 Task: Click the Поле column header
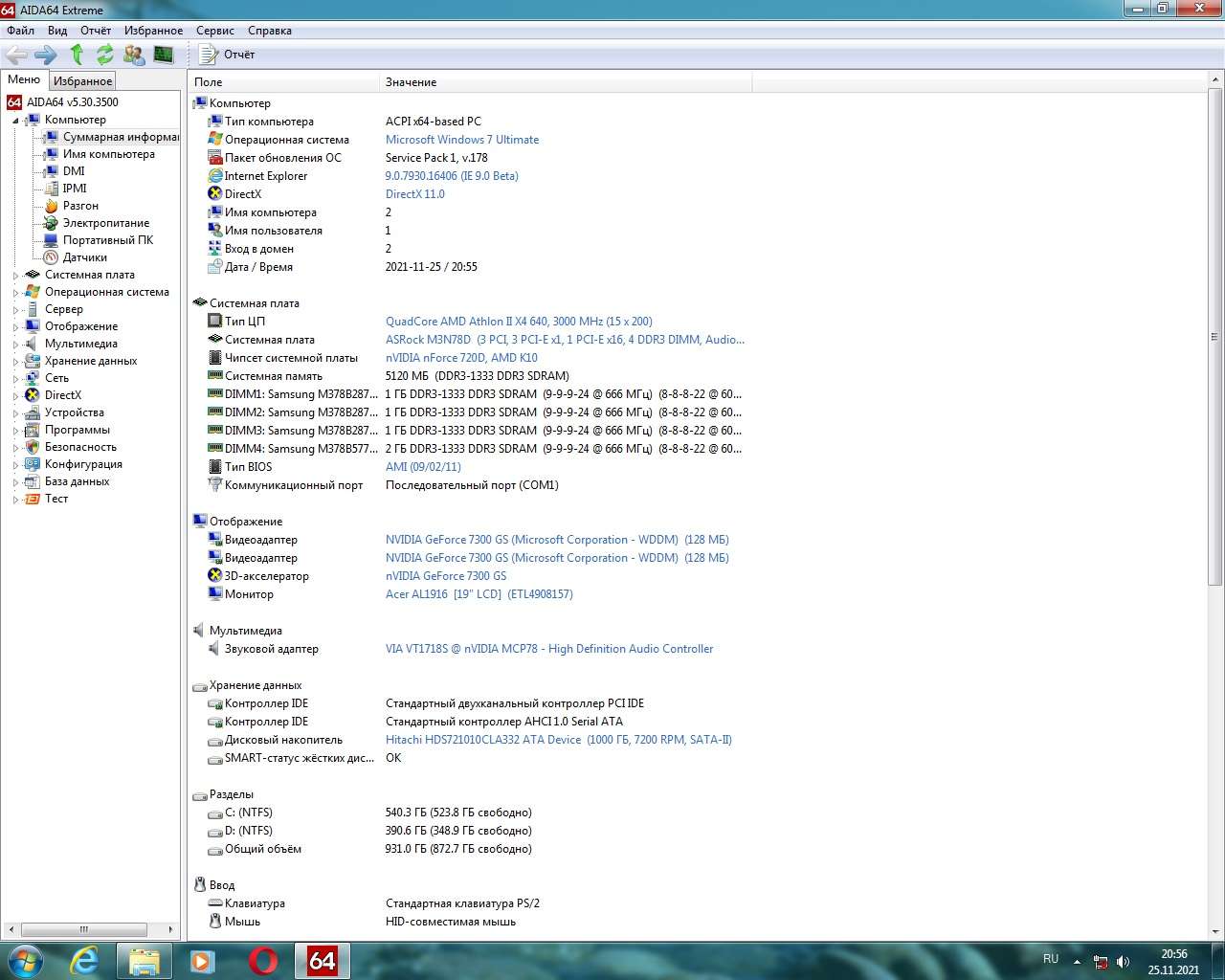coord(283,82)
